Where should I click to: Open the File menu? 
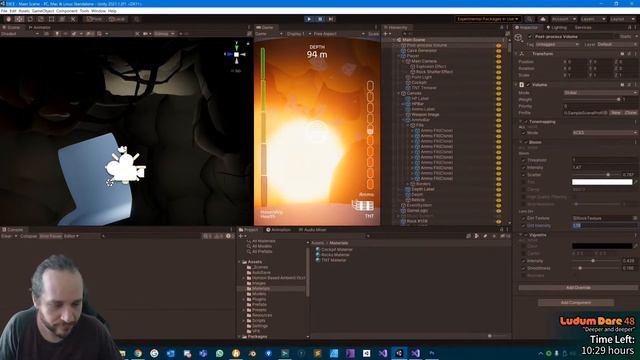coord(4,11)
